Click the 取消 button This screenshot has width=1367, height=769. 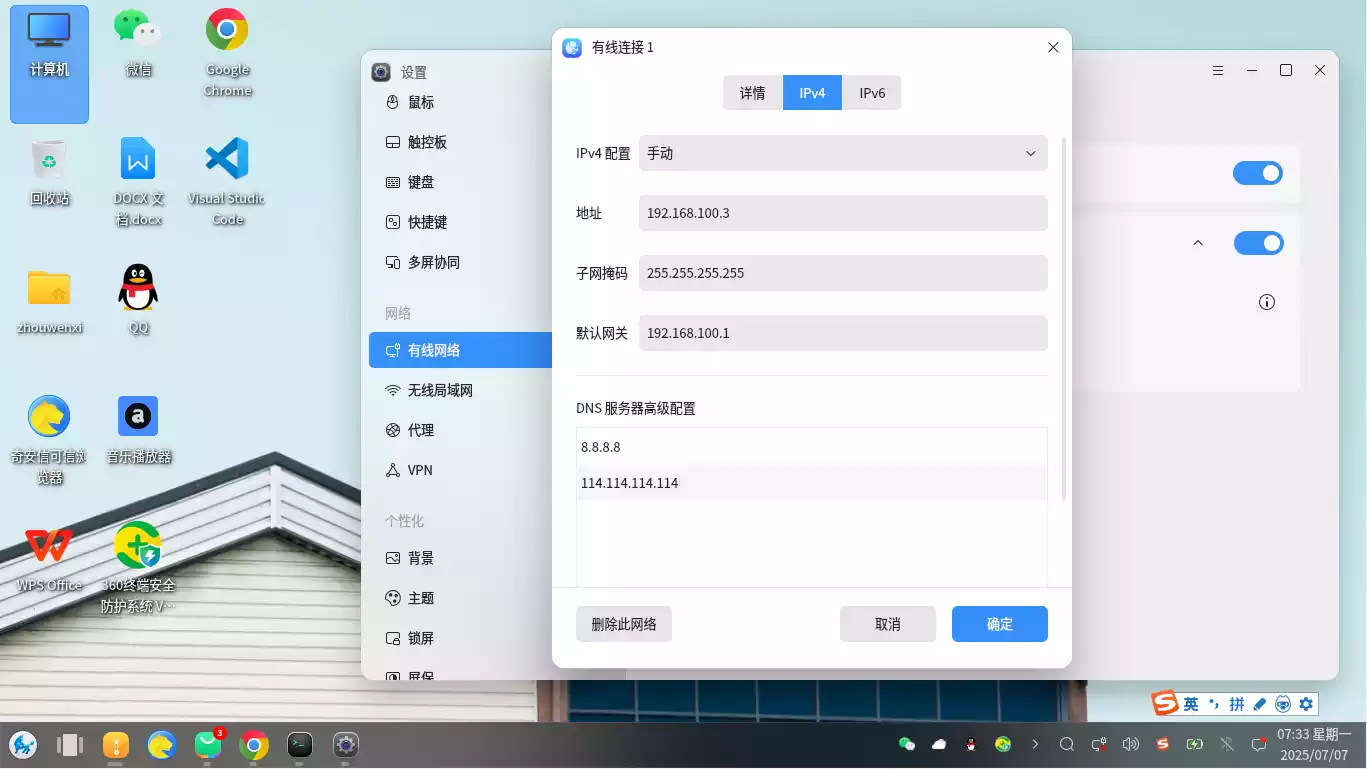point(888,624)
